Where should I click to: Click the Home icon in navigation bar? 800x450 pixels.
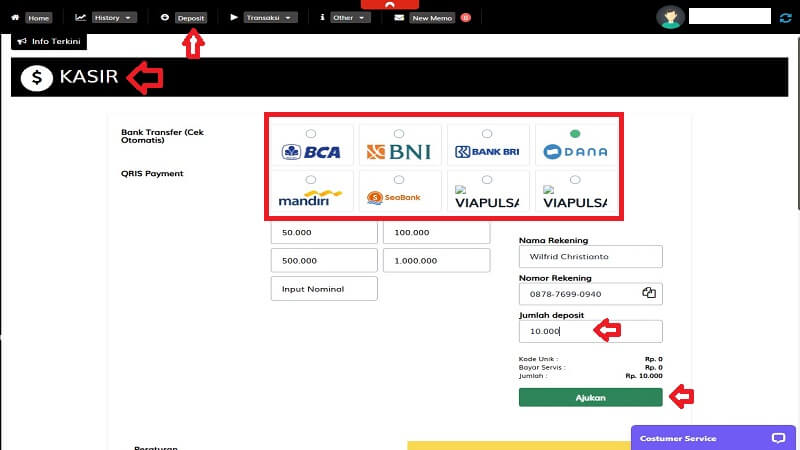point(15,18)
